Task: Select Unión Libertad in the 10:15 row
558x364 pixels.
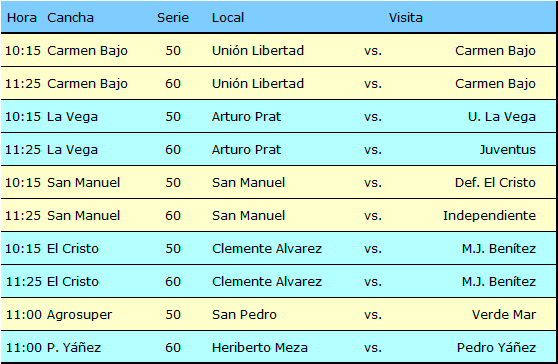Action: pos(258,51)
